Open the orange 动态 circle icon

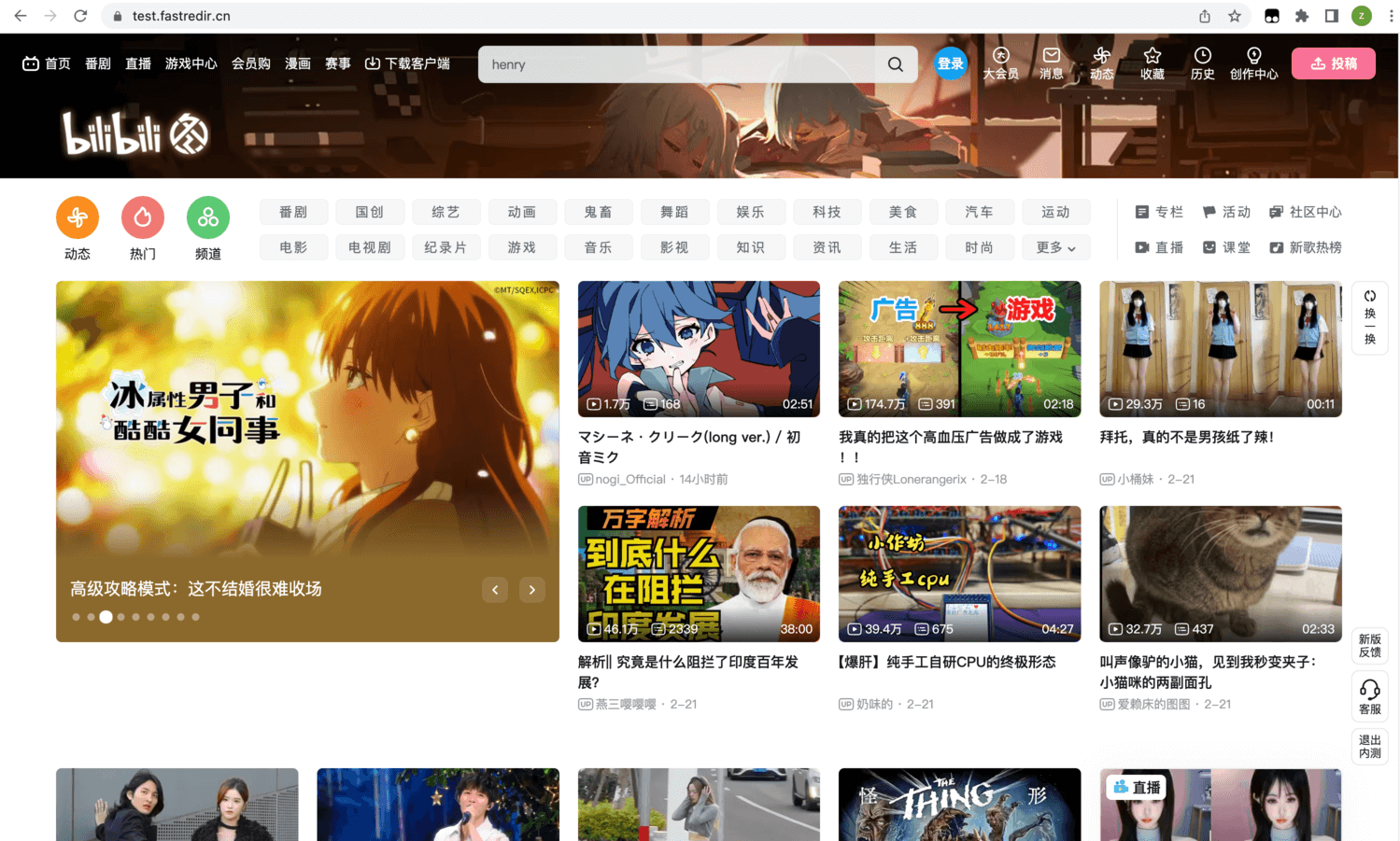coord(78,218)
